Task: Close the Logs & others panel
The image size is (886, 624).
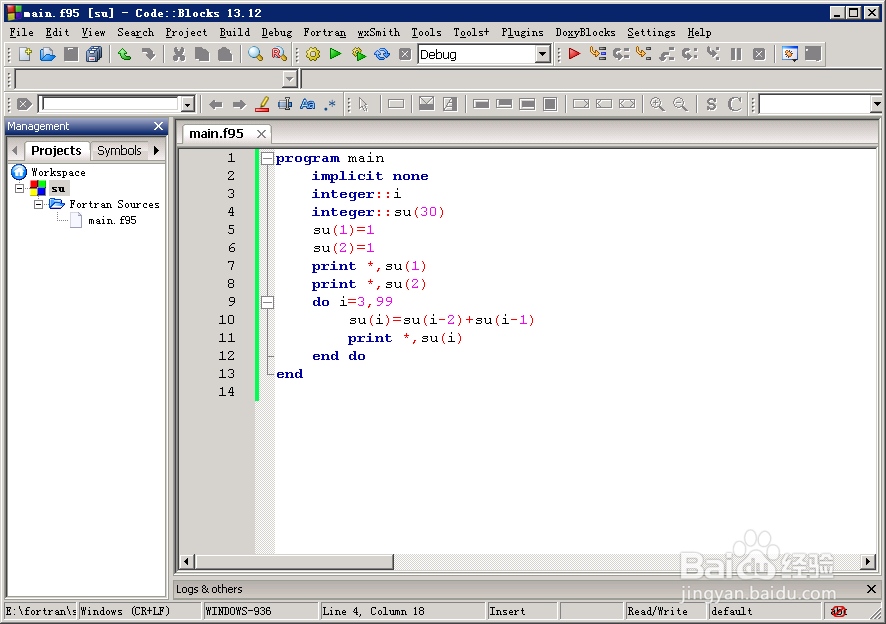Action: (x=871, y=589)
